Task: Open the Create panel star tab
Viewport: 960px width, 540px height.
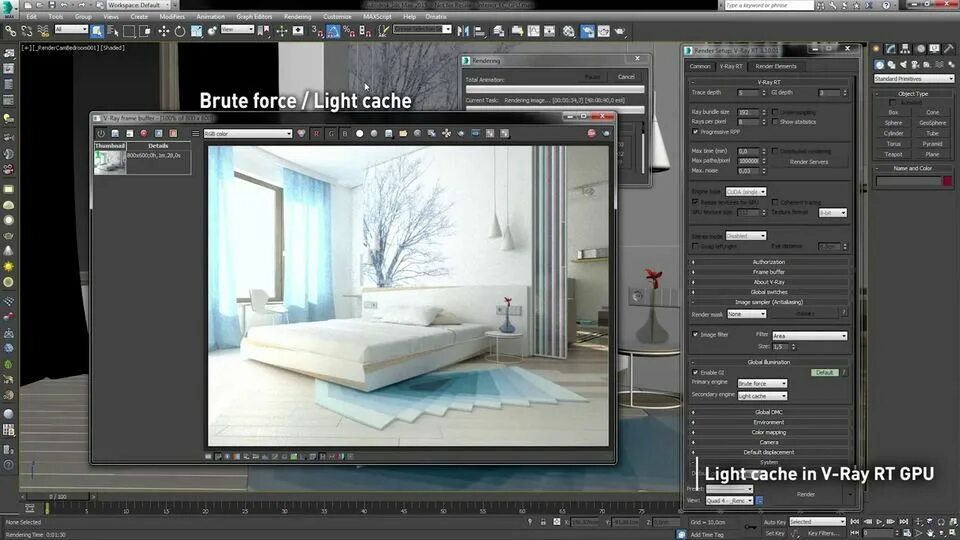Action: 876,48
